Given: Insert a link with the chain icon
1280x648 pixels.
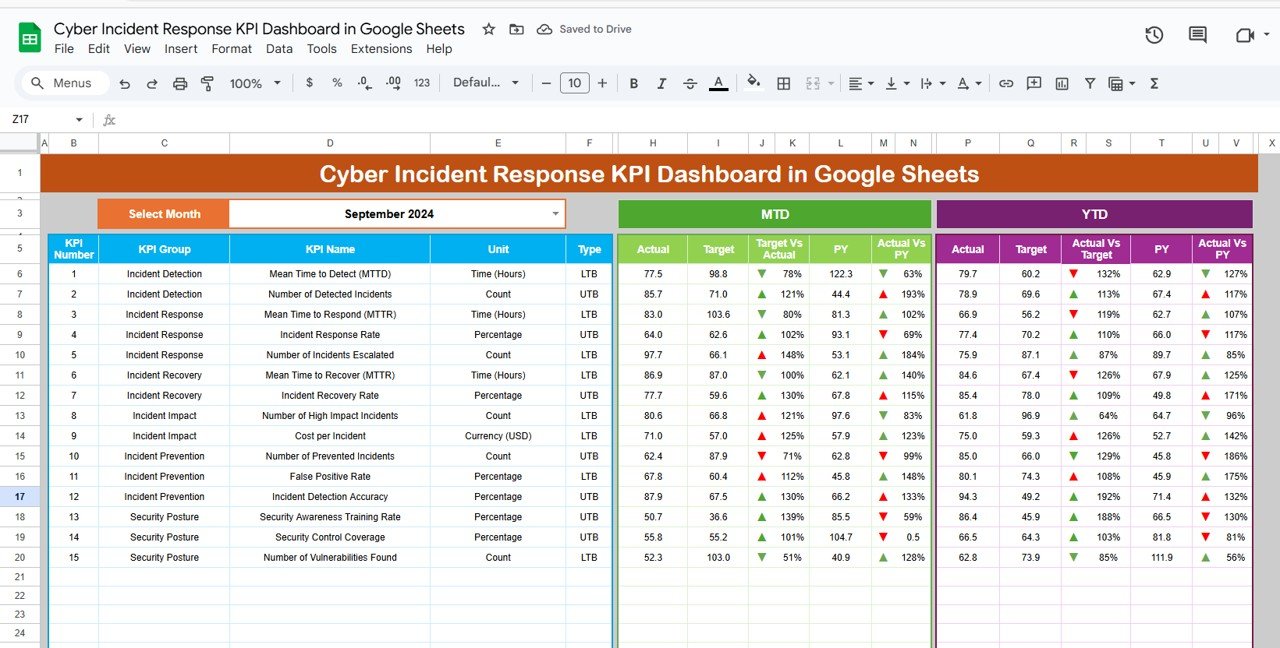Looking at the screenshot, I should coord(1006,83).
